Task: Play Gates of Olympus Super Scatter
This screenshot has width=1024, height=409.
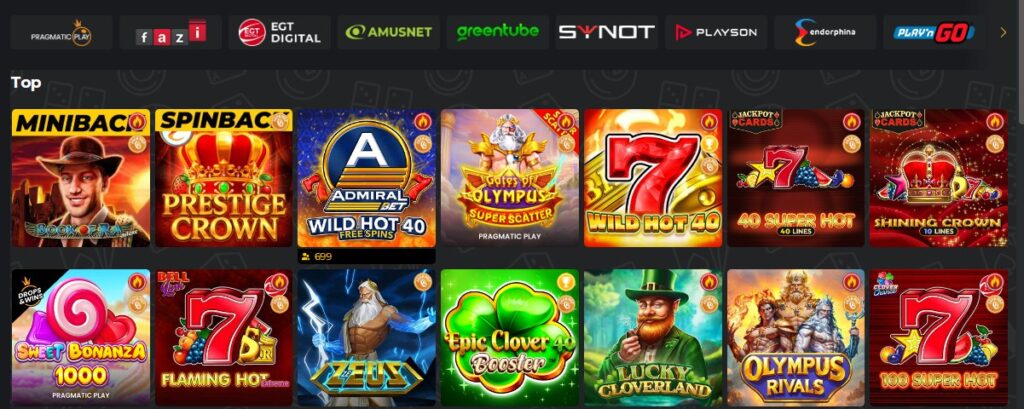Action: (x=509, y=178)
